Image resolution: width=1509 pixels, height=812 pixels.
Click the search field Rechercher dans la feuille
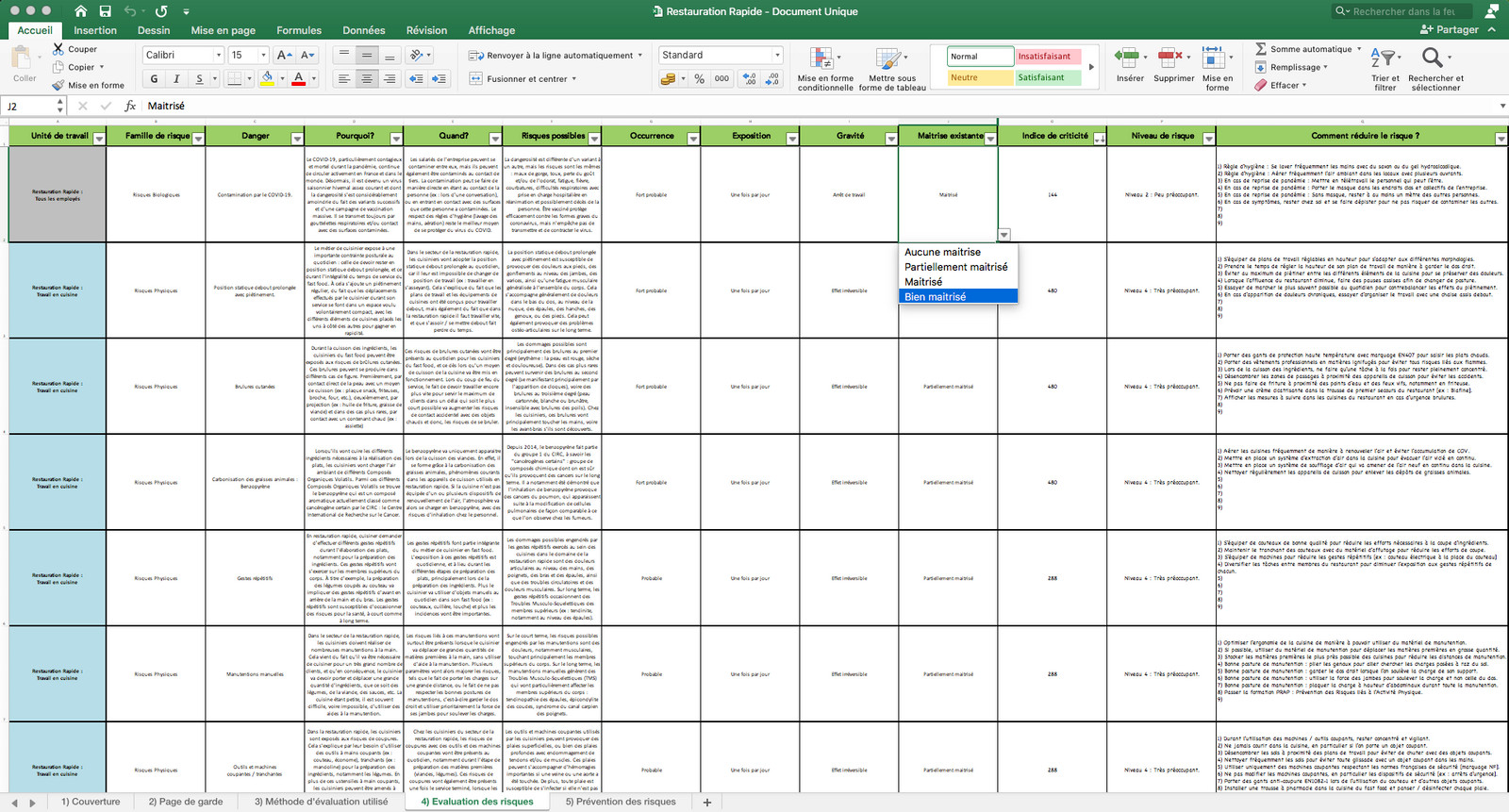[x=1400, y=11]
